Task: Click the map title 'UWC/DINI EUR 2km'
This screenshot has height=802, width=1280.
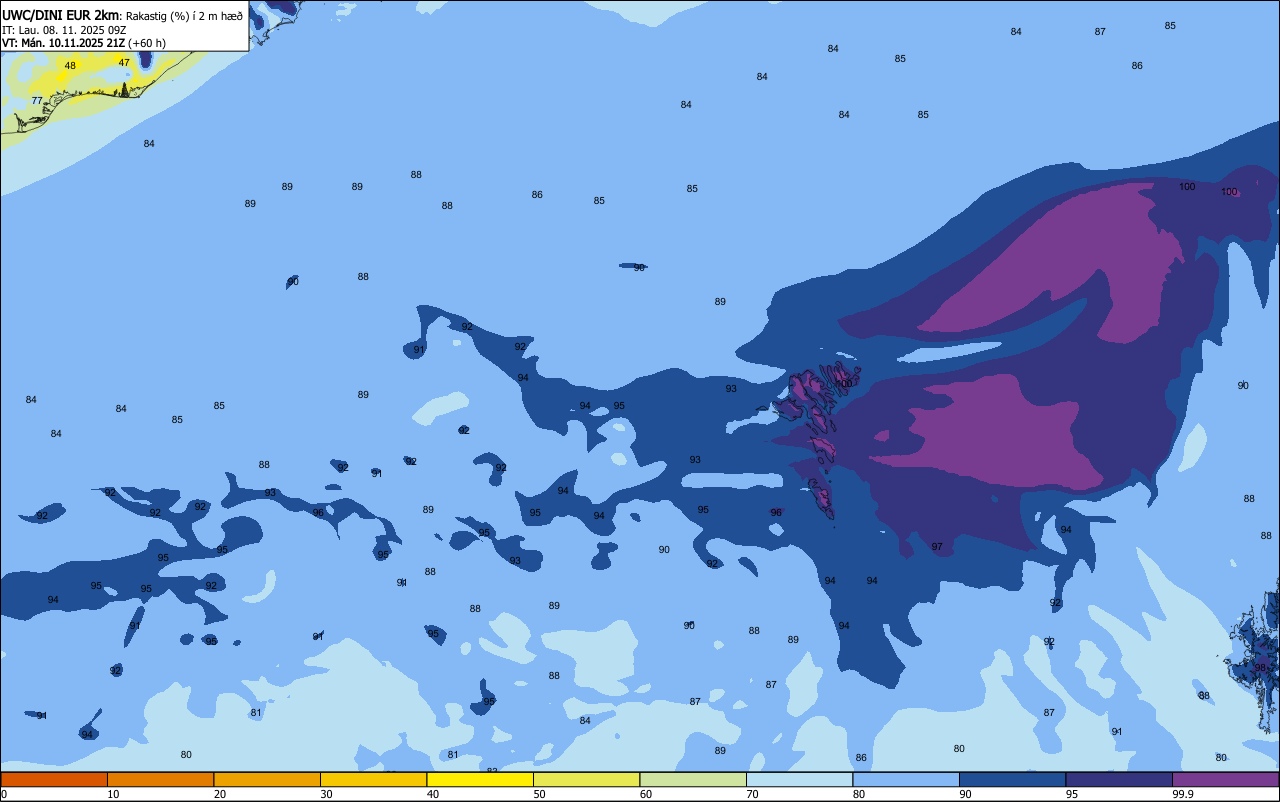Action: tap(61, 15)
